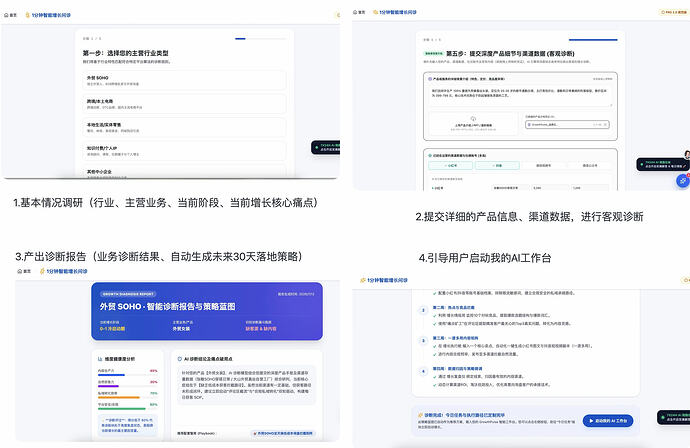Click the 上传产品介绍 upload drop zone text

tap(473, 125)
